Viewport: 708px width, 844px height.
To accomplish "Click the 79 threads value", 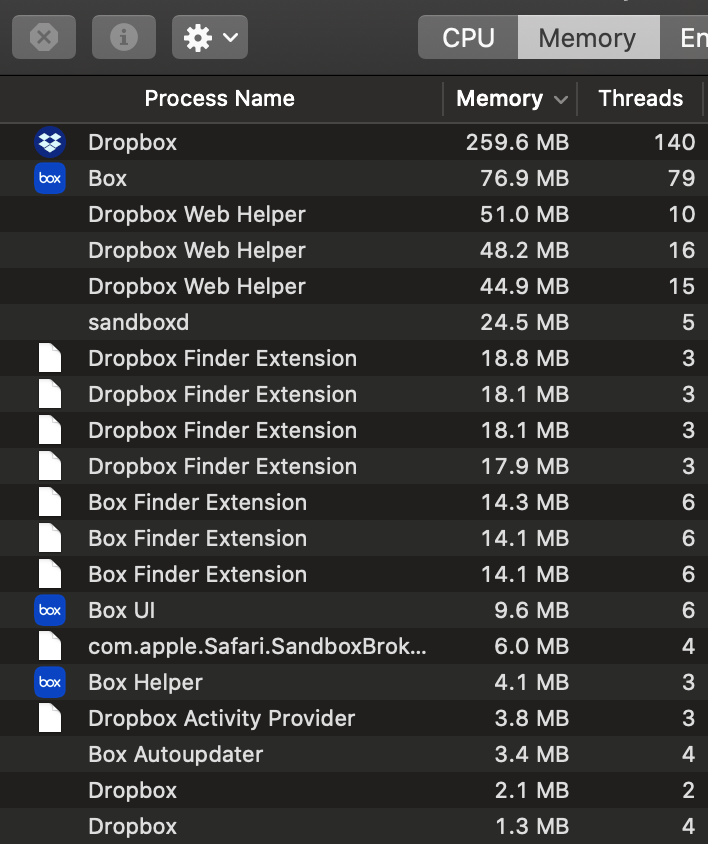I will (x=682, y=178).
